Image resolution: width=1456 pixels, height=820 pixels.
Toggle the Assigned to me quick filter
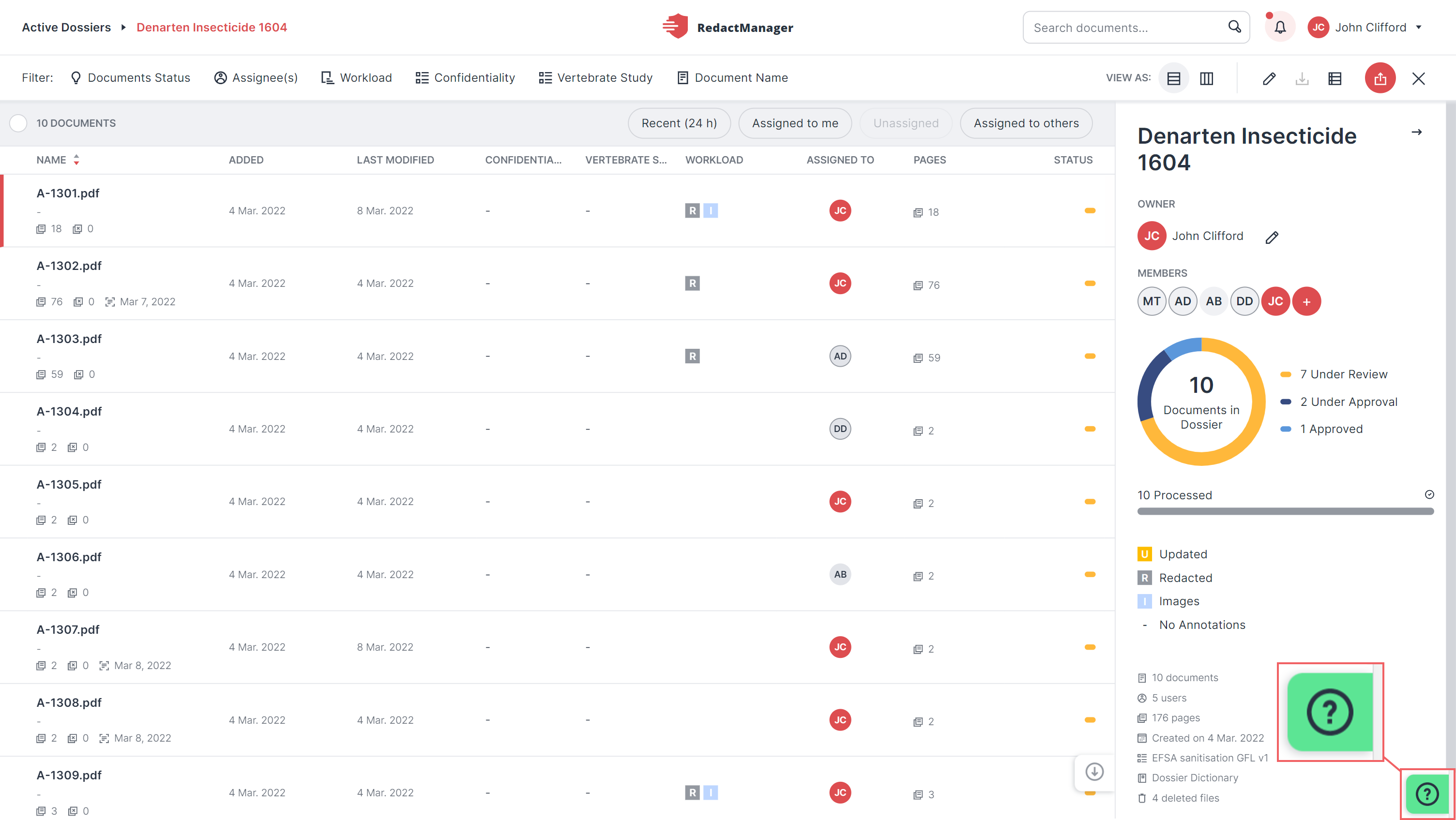(795, 123)
